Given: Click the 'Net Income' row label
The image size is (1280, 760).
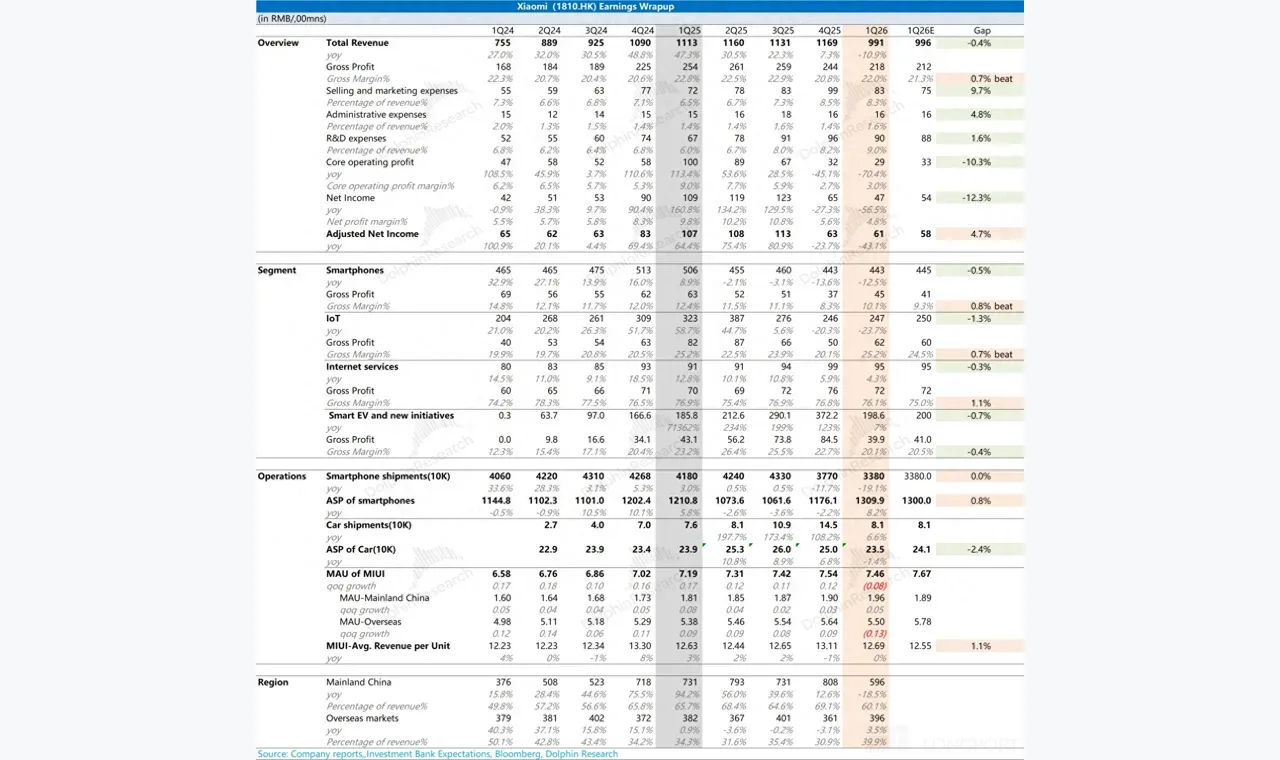Looking at the screenshot, I should click(x=350, y=198).
